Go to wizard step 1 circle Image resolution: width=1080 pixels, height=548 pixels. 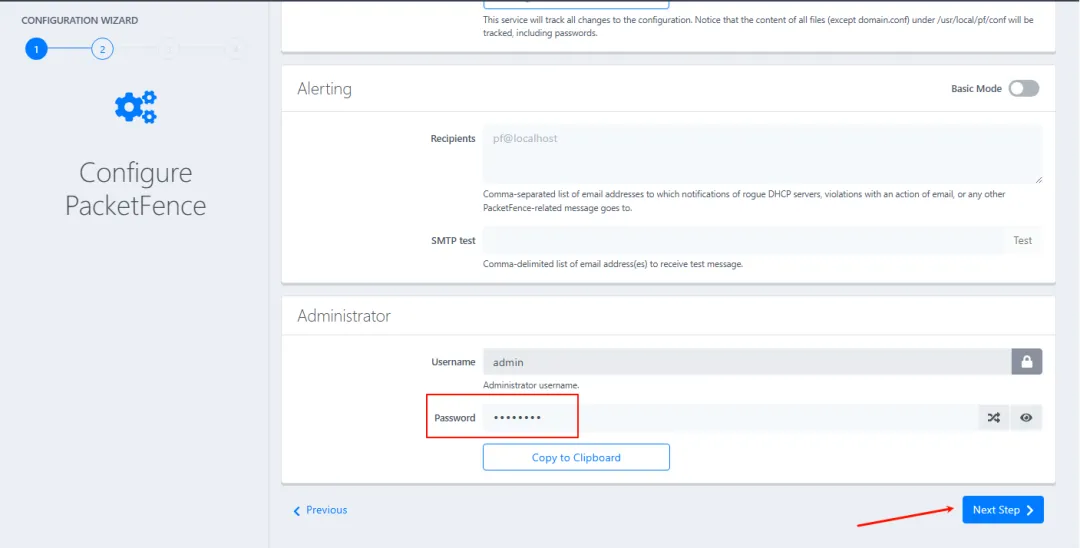(x=36, y=49)
